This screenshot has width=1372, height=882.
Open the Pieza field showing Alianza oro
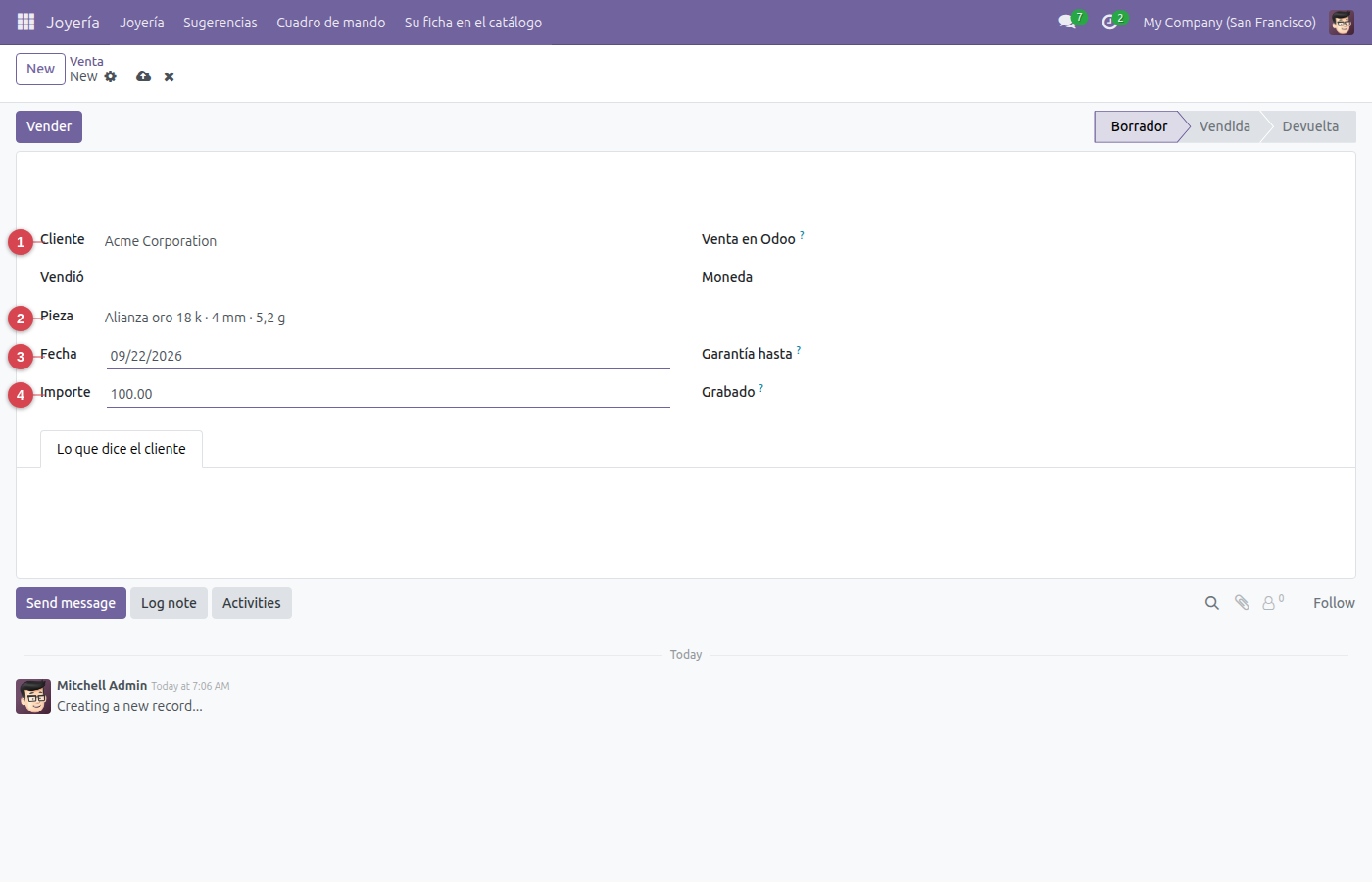(387, 318)
